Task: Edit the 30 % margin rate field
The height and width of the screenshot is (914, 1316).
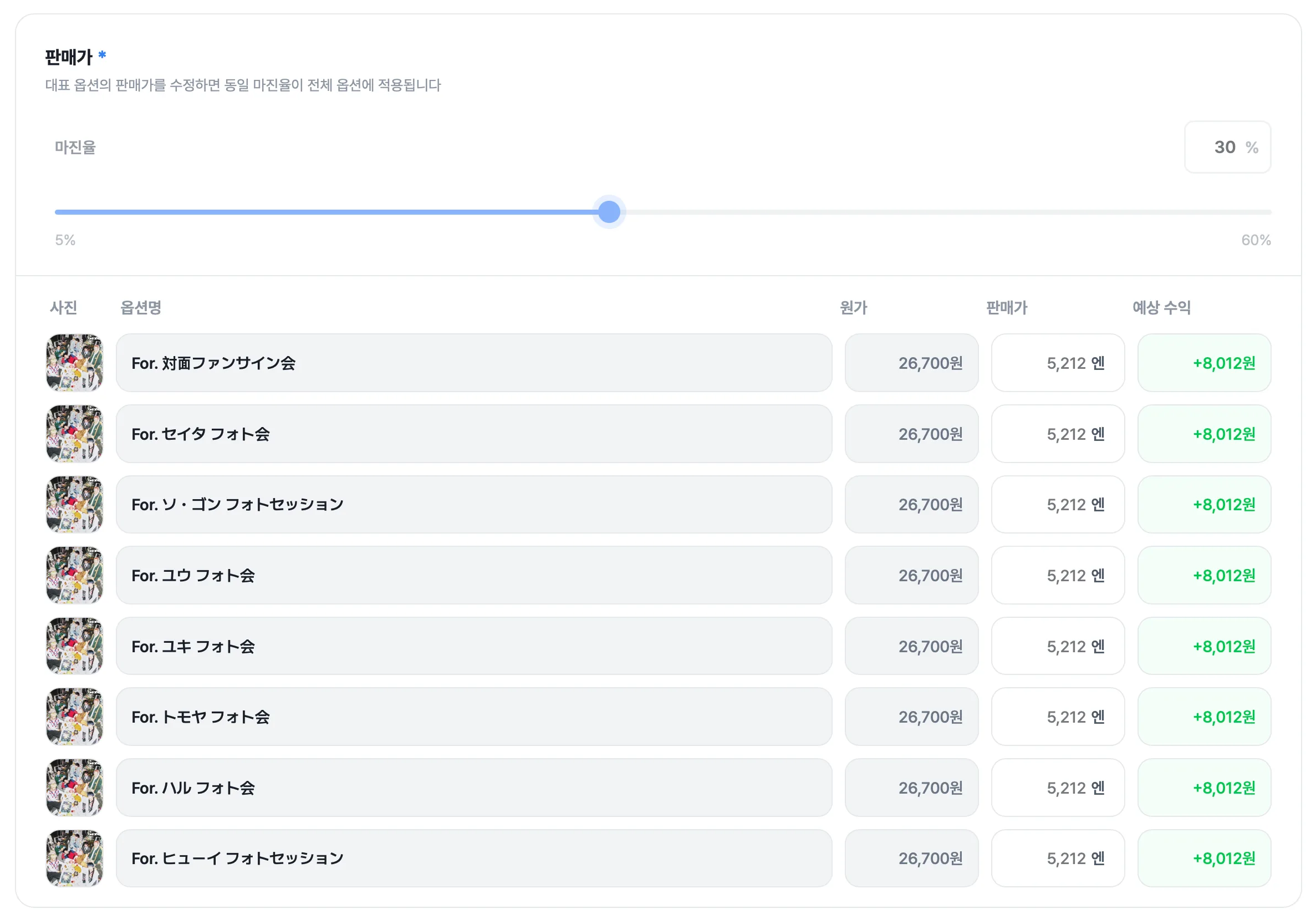Action: coord(1227,147)
